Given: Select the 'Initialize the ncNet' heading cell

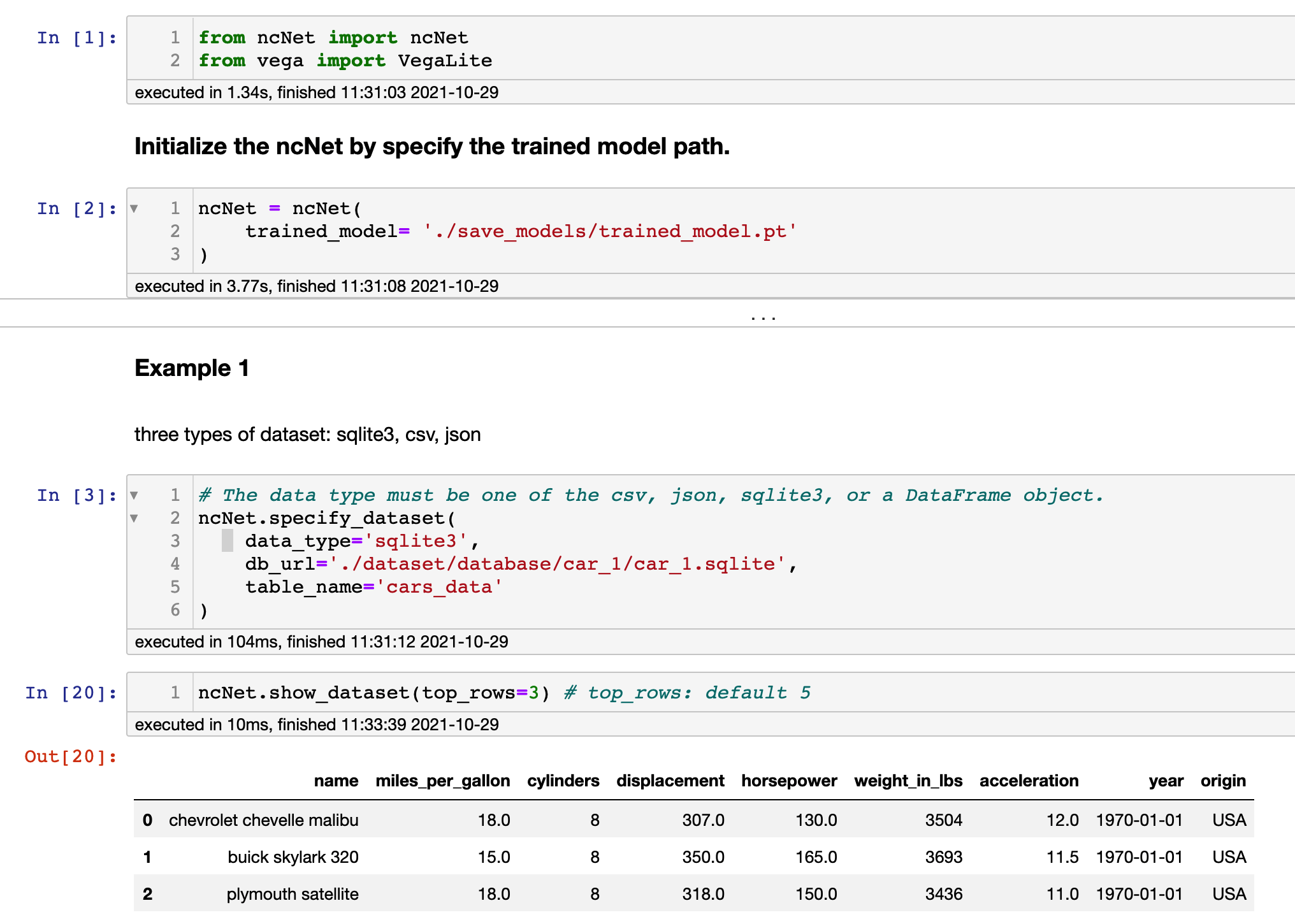Looking at the screenshot, I should (431, 147).
